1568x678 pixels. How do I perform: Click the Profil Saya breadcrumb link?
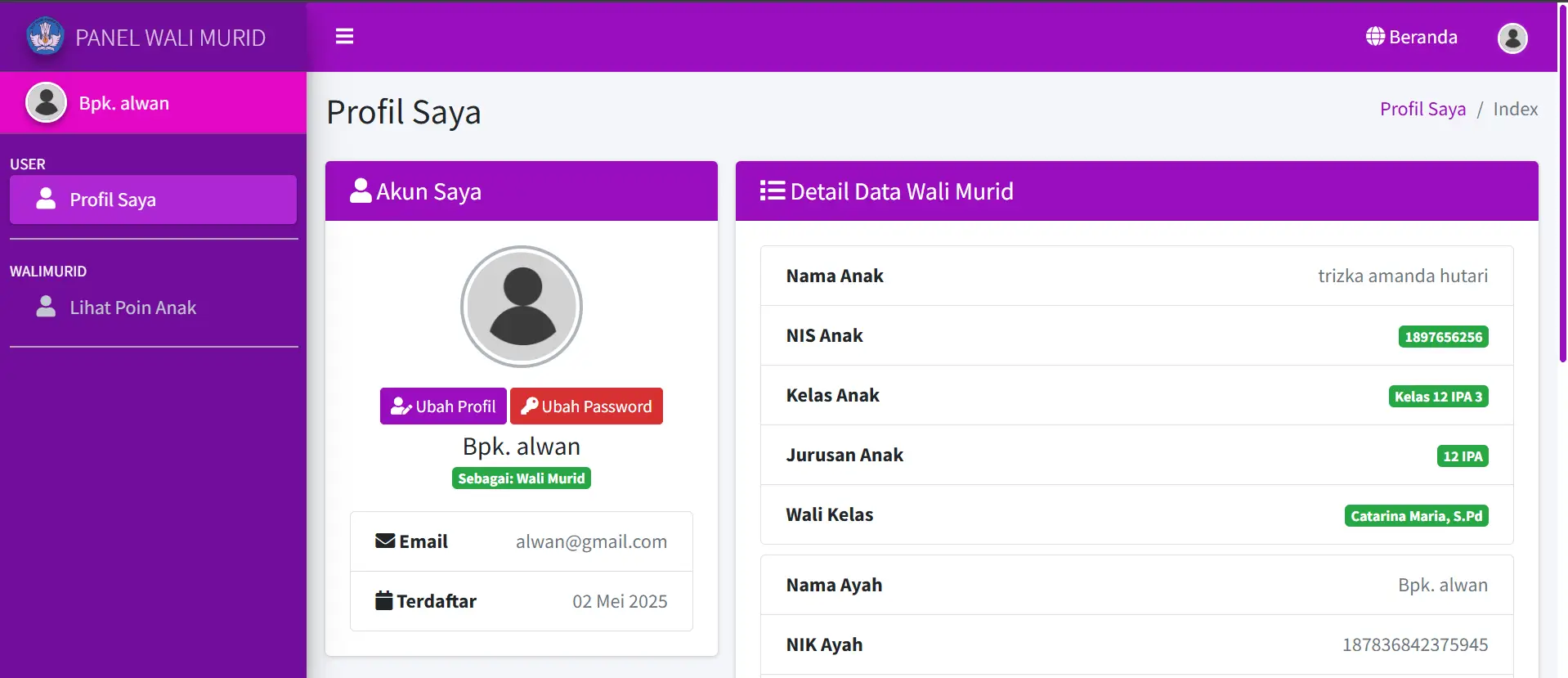point(1422,109)
